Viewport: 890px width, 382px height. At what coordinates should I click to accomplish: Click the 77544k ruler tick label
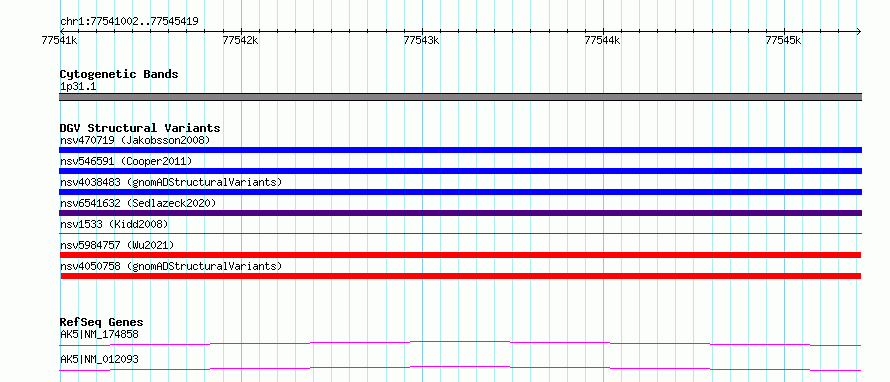point(602,40)
